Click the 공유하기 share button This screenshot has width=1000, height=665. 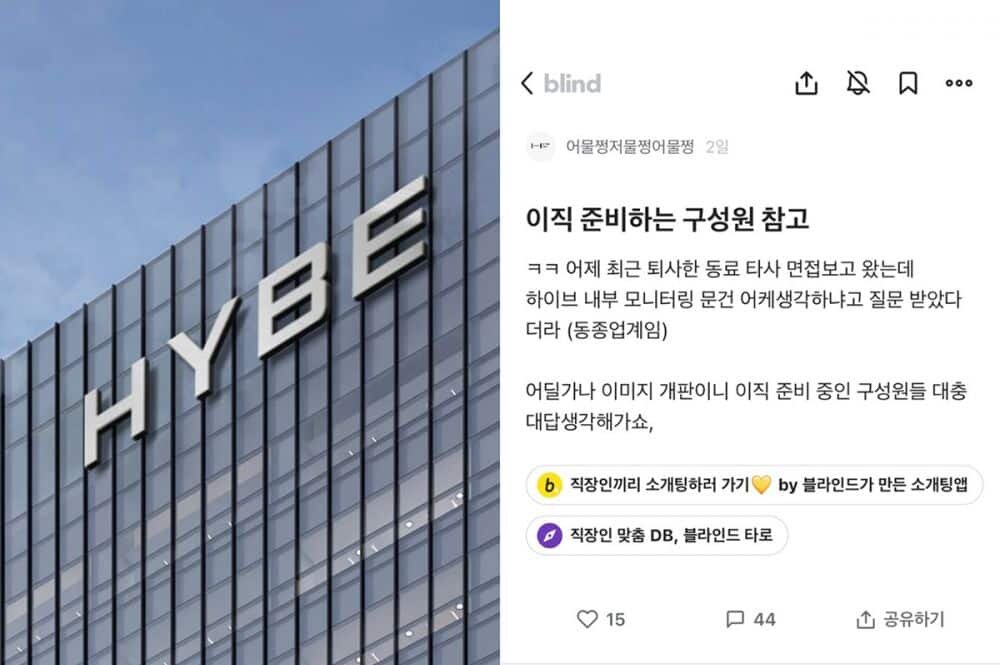coord(900,619)
